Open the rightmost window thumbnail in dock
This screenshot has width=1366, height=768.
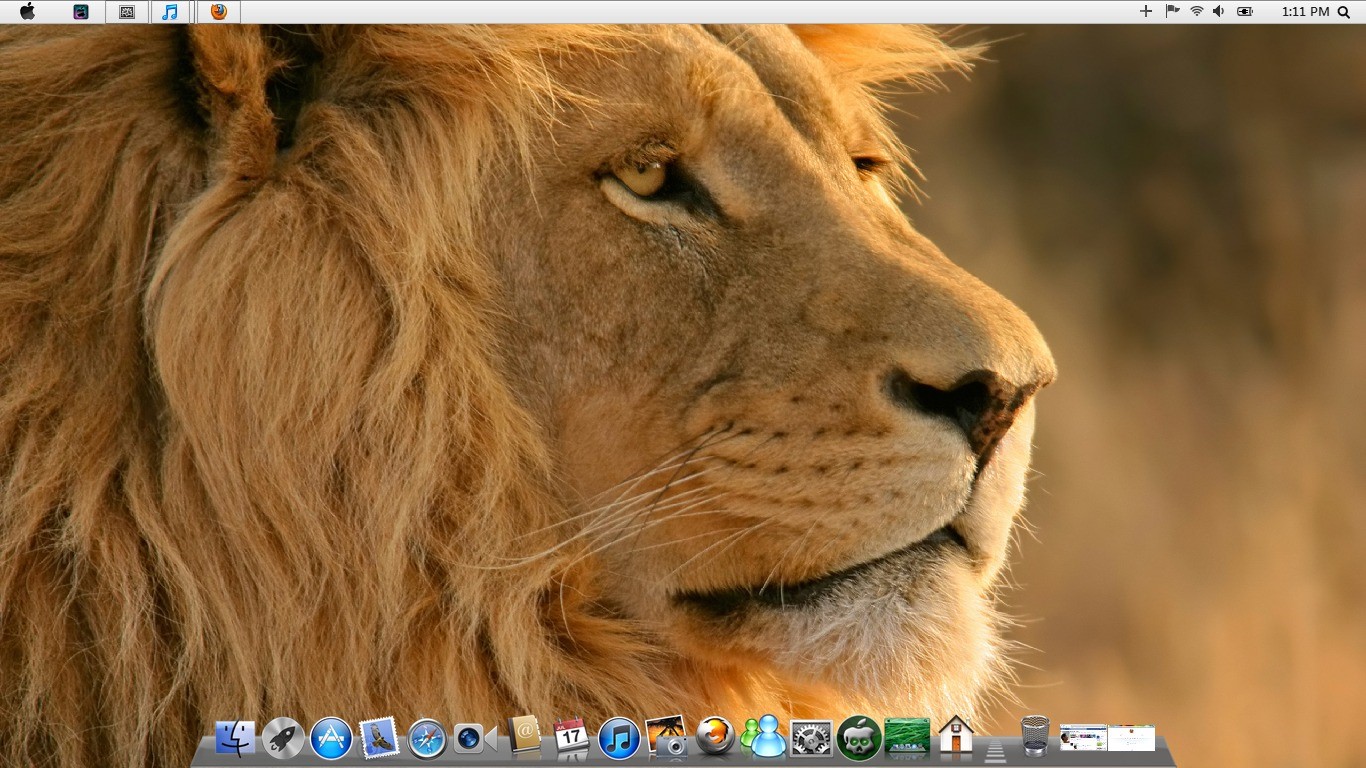(1131, 738)
